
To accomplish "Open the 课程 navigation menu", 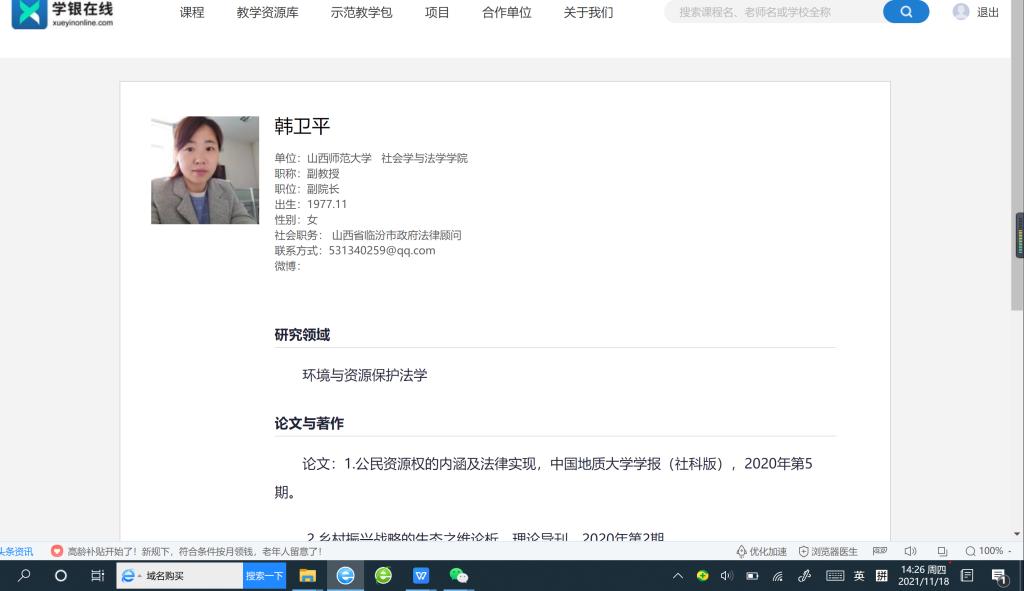I will pyautogui.click(x=192, y=13).
